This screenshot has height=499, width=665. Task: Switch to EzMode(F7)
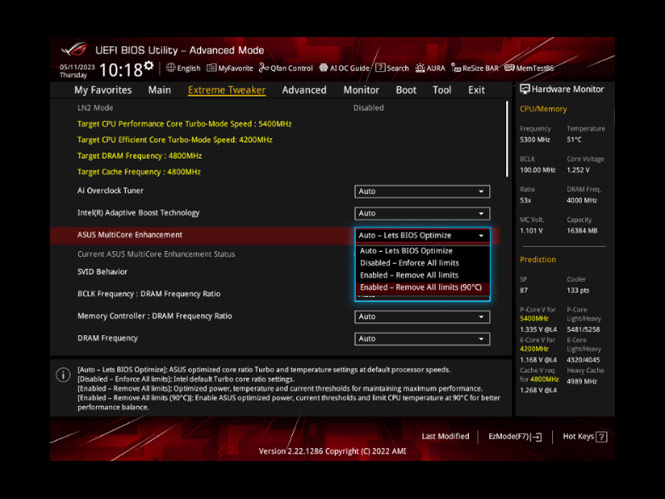[x=515, y=437]
